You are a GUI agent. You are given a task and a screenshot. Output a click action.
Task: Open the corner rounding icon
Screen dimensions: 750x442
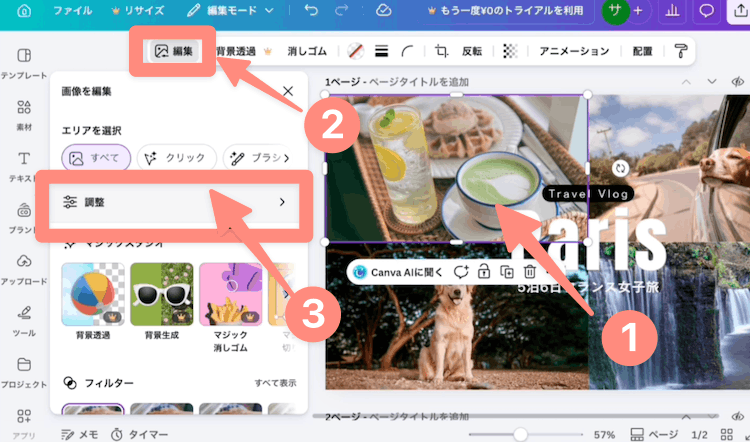pyautogui.click(x=408, y=51)
